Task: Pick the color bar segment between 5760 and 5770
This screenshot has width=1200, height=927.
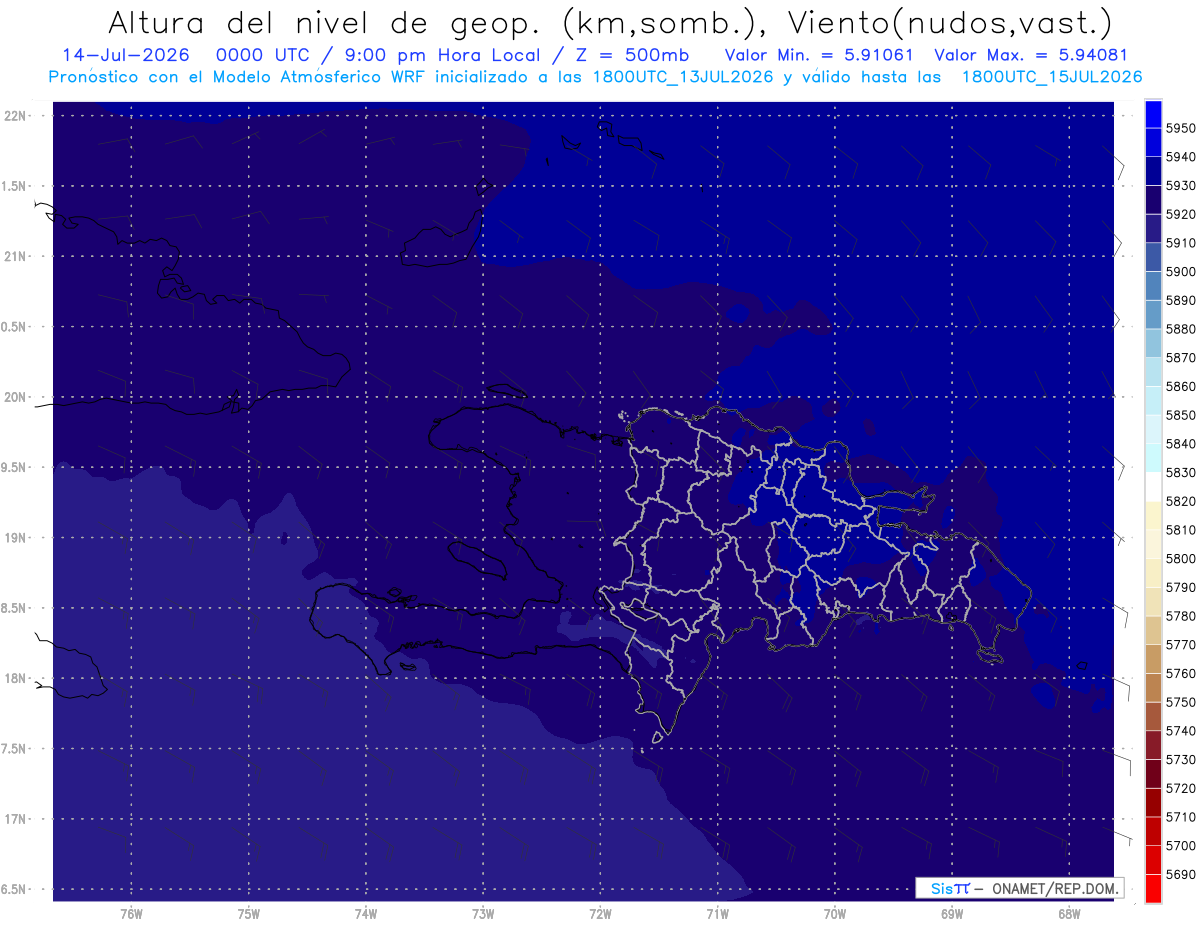Action: pyautogui.click(x=1153, y=659)
